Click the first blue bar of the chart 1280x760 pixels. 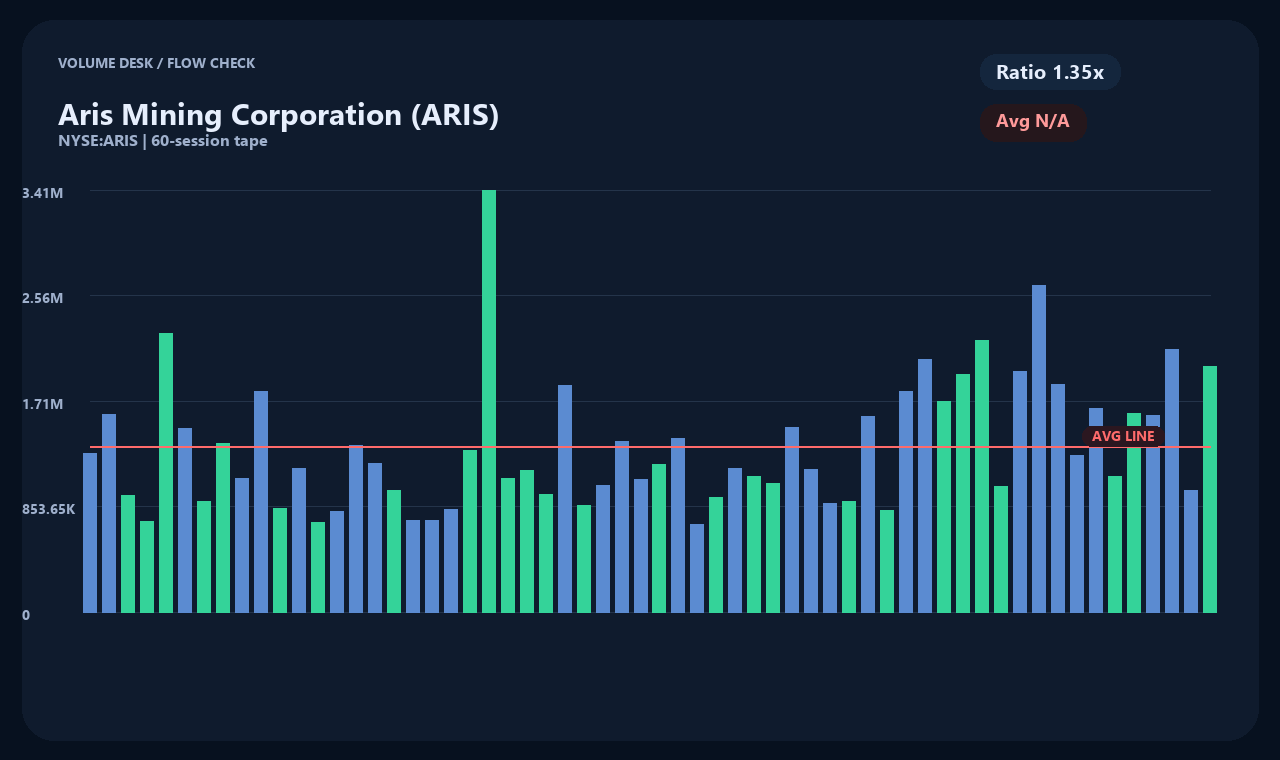(90, 533)
